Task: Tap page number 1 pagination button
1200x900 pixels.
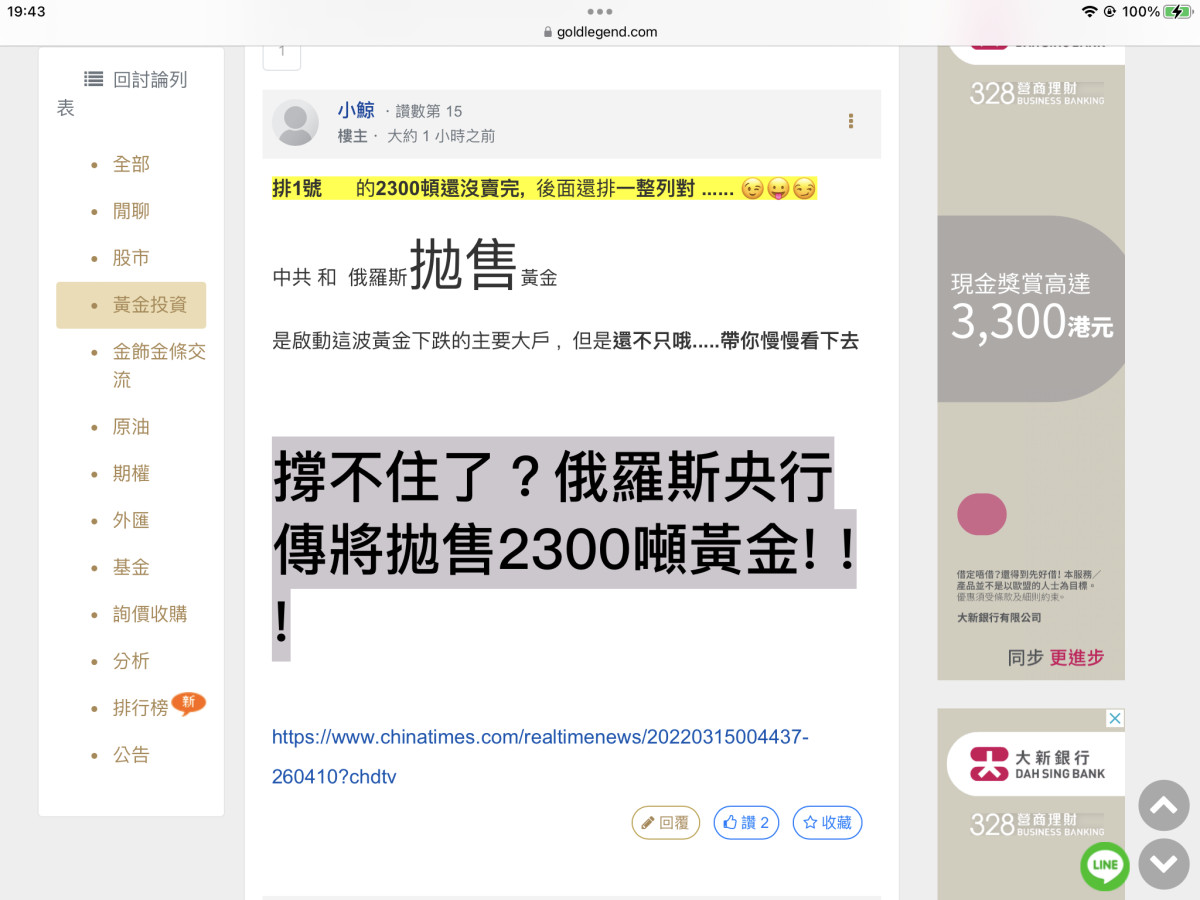Action: [282, 52]
